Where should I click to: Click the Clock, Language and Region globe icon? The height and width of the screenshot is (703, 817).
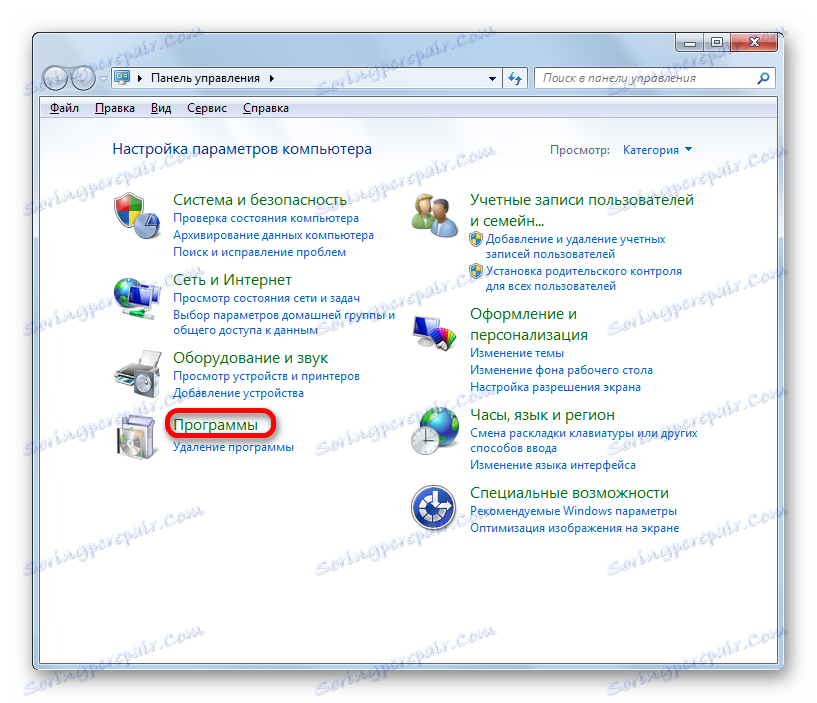pos(435,431)
